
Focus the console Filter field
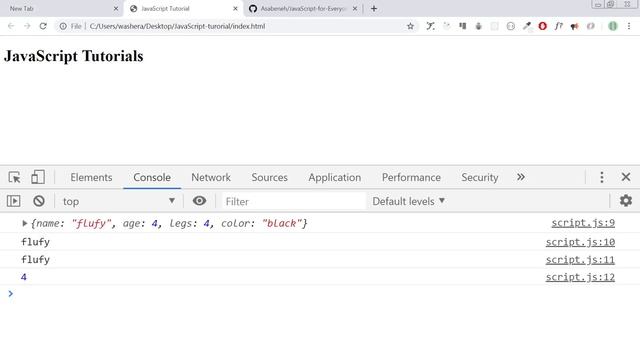(294, 201)
